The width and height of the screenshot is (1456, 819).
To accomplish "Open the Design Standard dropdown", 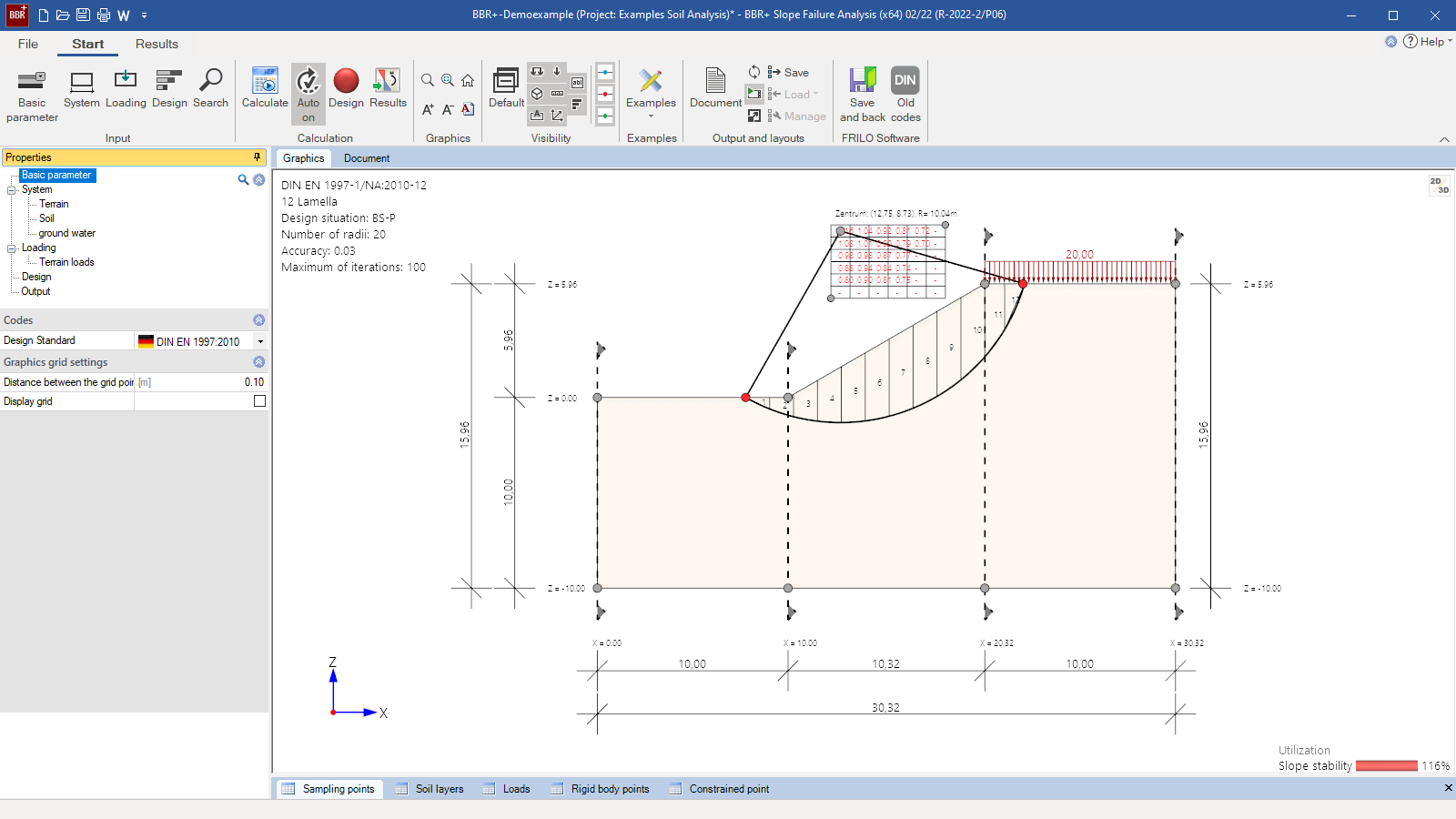I will point(260,341).
